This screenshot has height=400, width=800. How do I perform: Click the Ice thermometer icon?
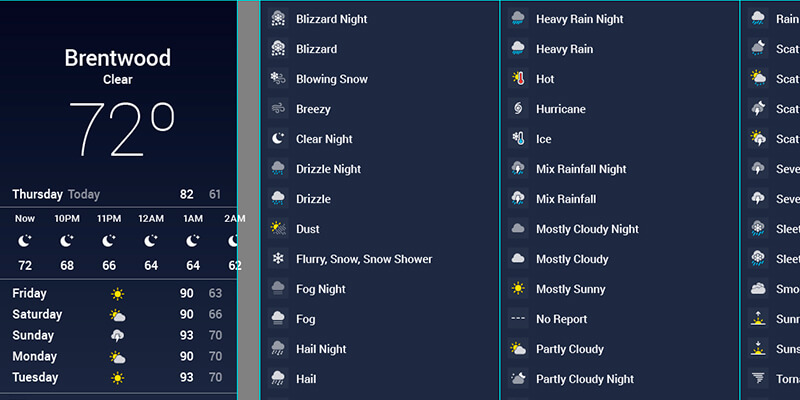point(518,139)
